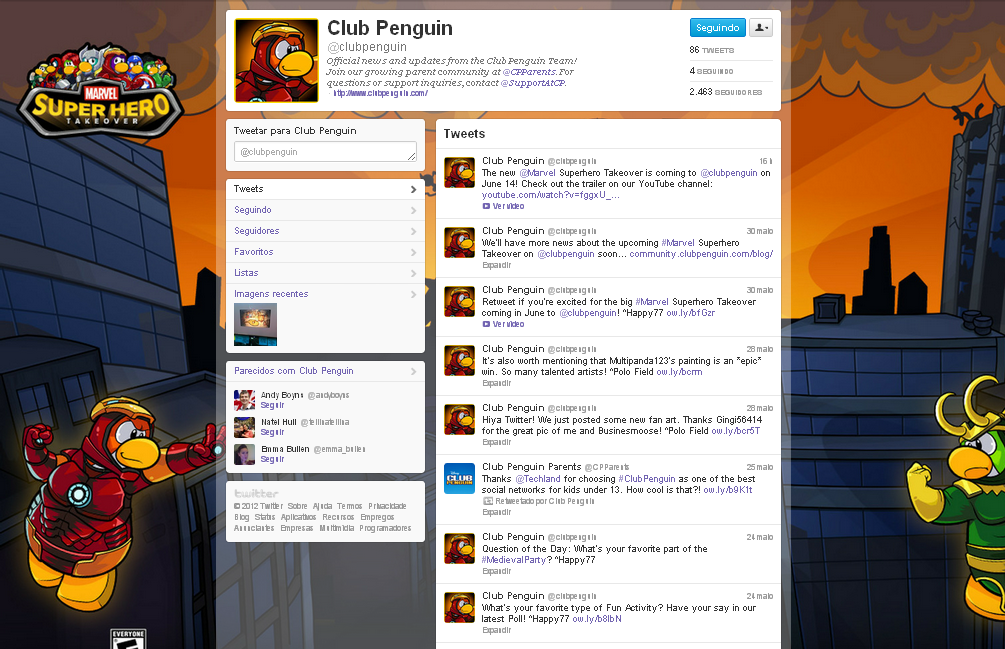This screenshot has height=649, width=1005.
Task: Click the chevron on Tweets row
Action: point(413,190)
